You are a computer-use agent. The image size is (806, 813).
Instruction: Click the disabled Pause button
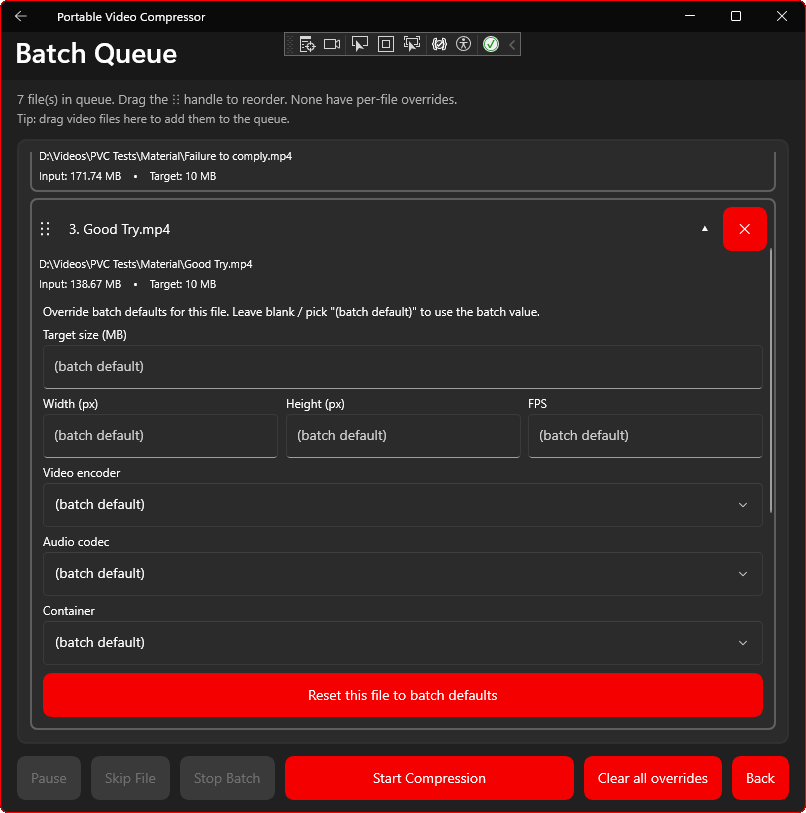(49, 778)
